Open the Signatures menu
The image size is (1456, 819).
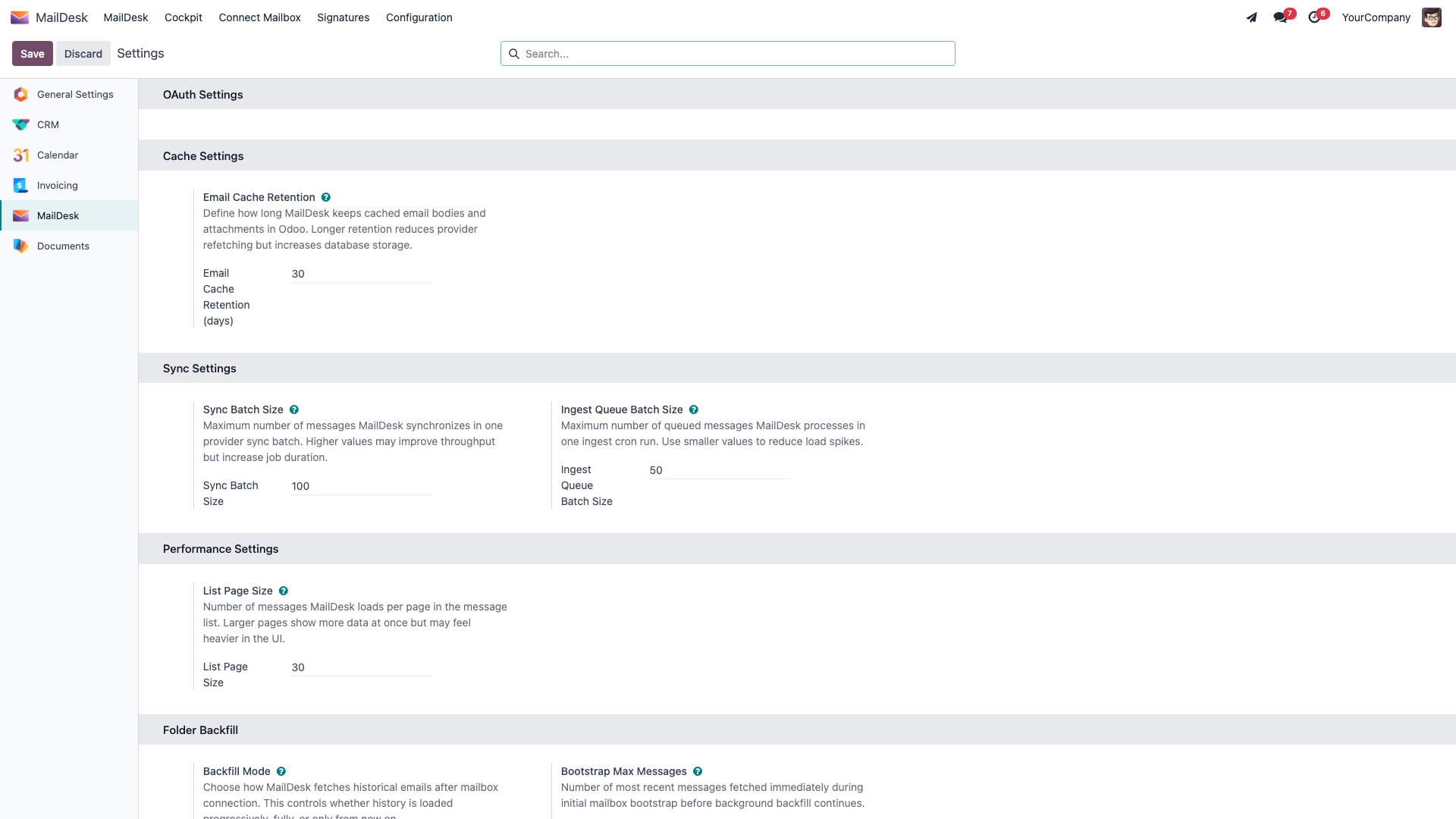click(344, 17)
